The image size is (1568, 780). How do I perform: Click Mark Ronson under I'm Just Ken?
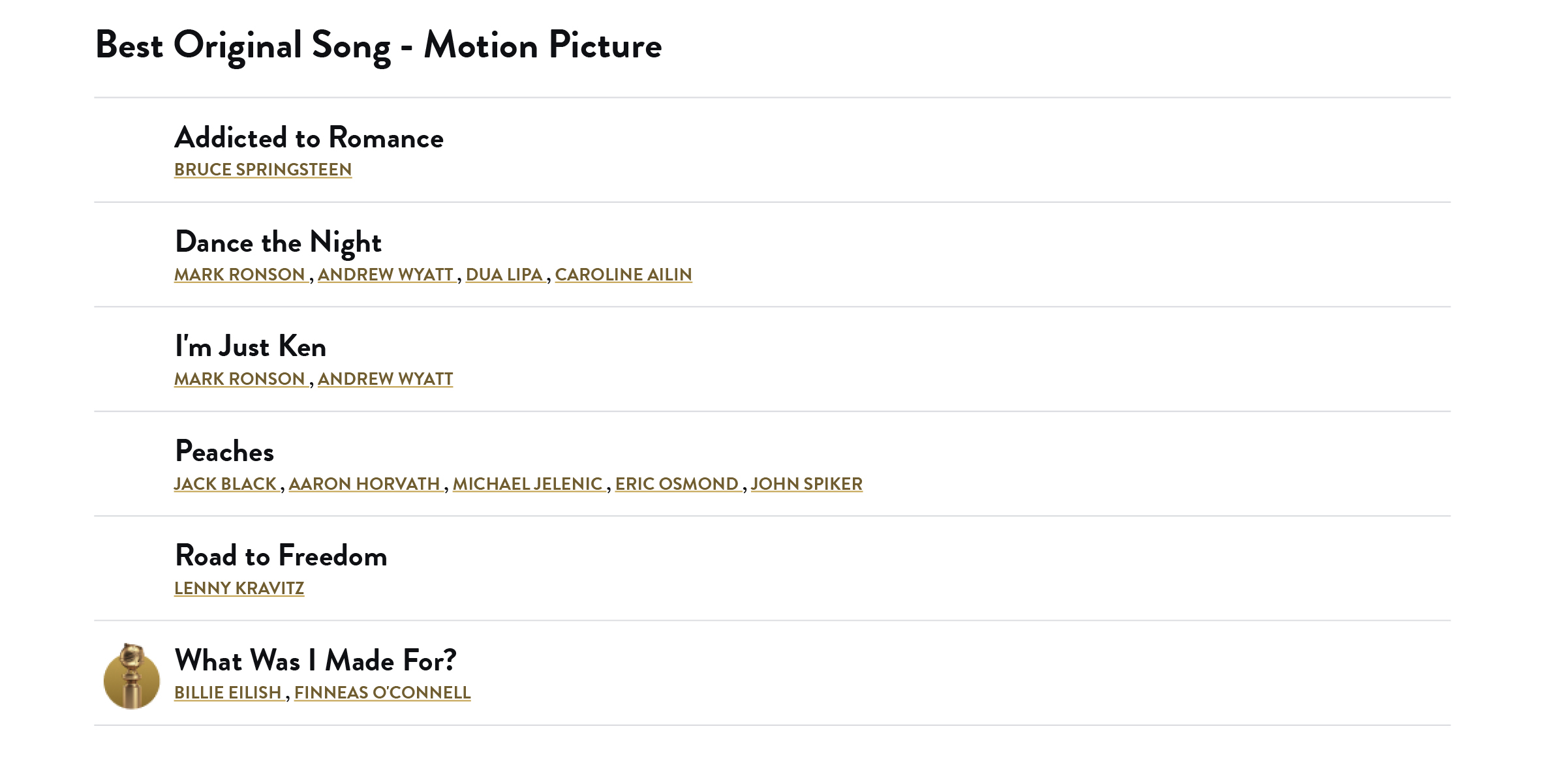click(239, 379)
